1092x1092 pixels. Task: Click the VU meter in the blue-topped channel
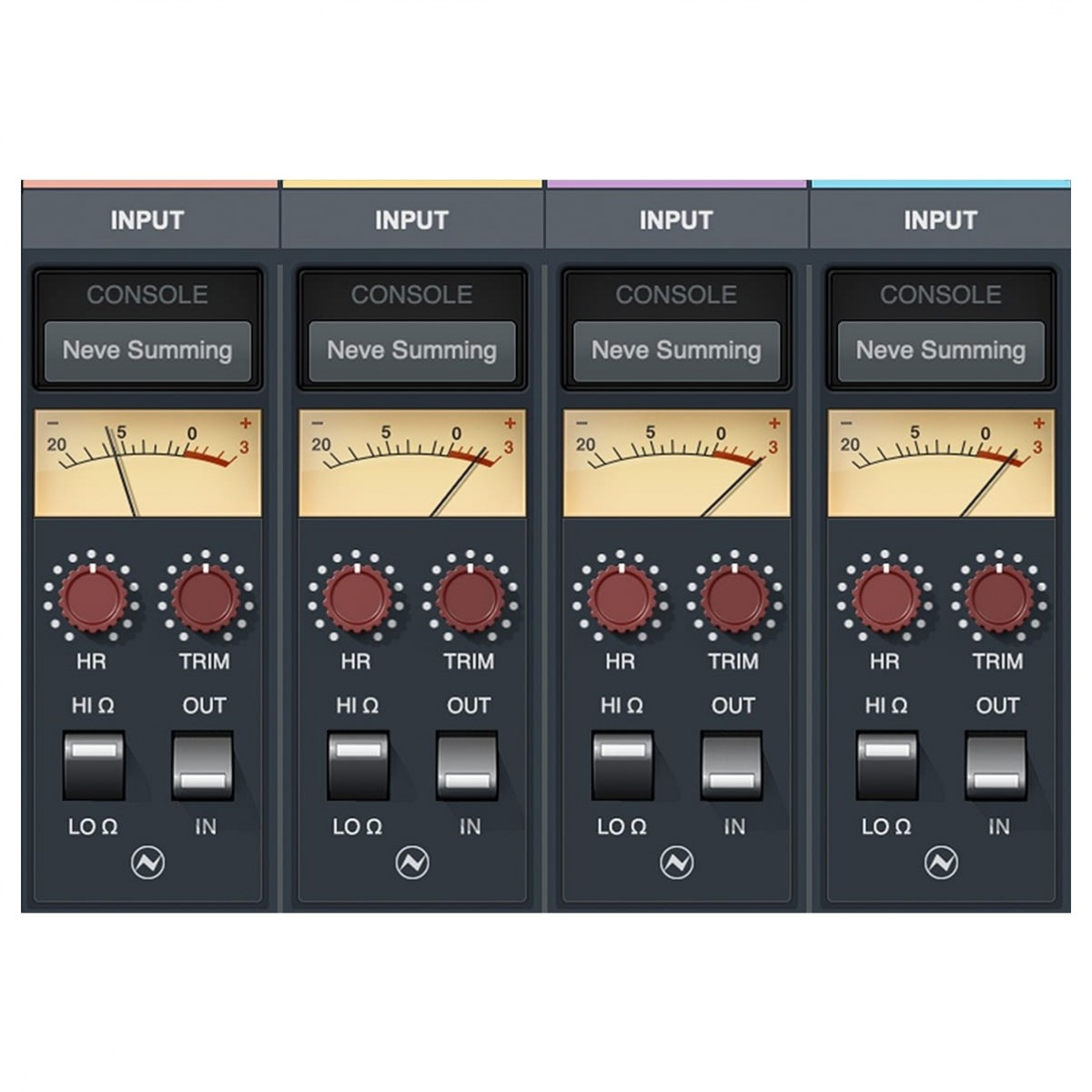[941, 463]
